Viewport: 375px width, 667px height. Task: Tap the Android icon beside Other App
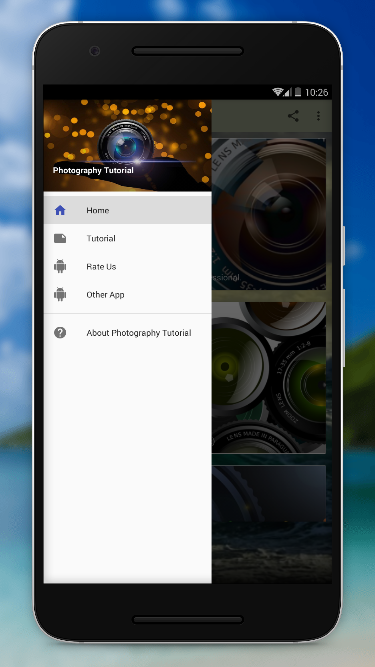point(60,294)
